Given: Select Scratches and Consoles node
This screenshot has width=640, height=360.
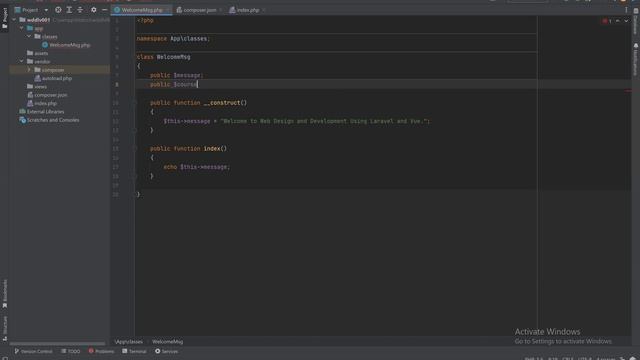Looking at the screenshot, I should [49, 120].
